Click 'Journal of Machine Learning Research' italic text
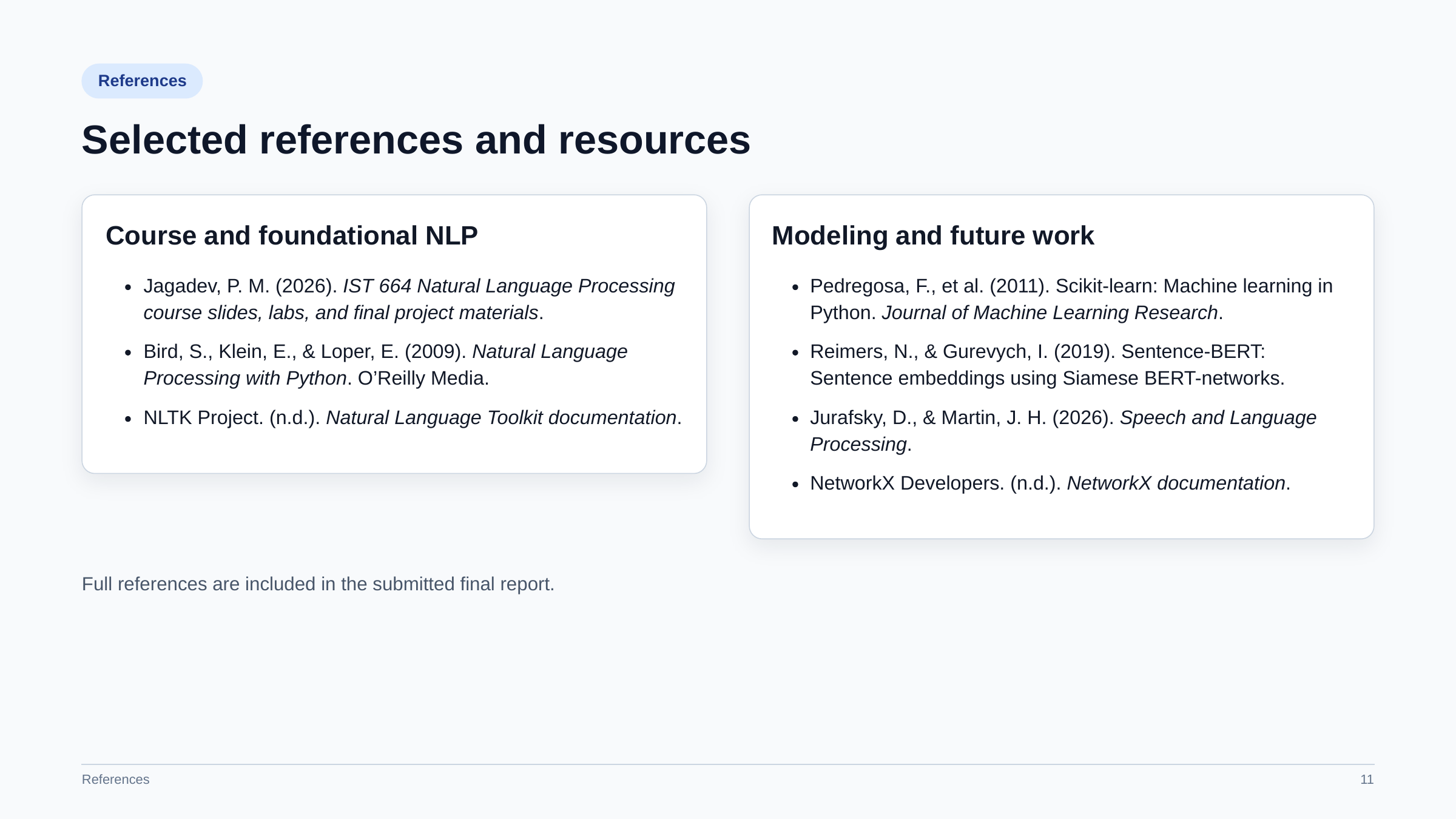The width and height of the screenshot is (1456, 819). [1050, 312]
